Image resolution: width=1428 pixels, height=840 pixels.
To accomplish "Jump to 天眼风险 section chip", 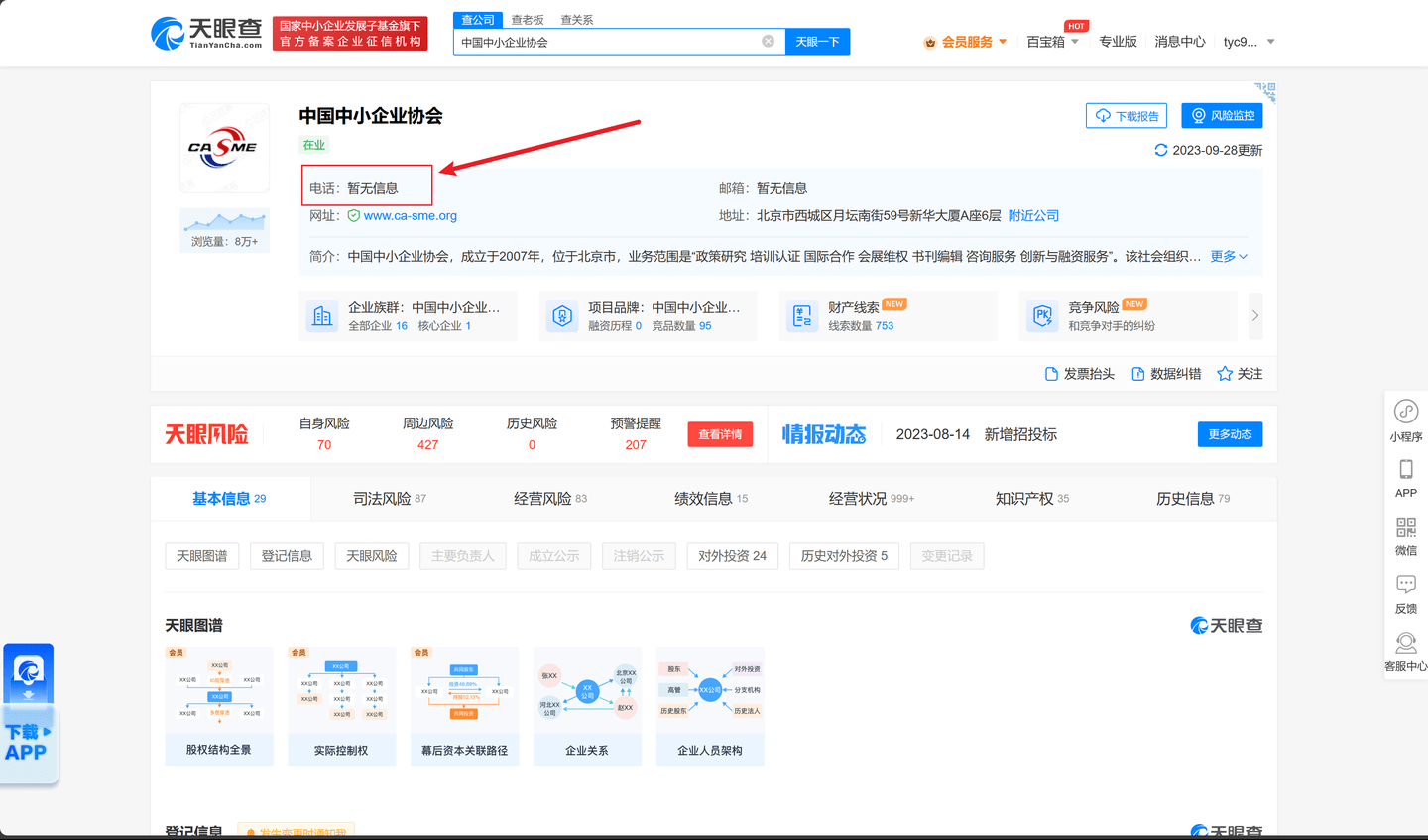I will [372, 556].
